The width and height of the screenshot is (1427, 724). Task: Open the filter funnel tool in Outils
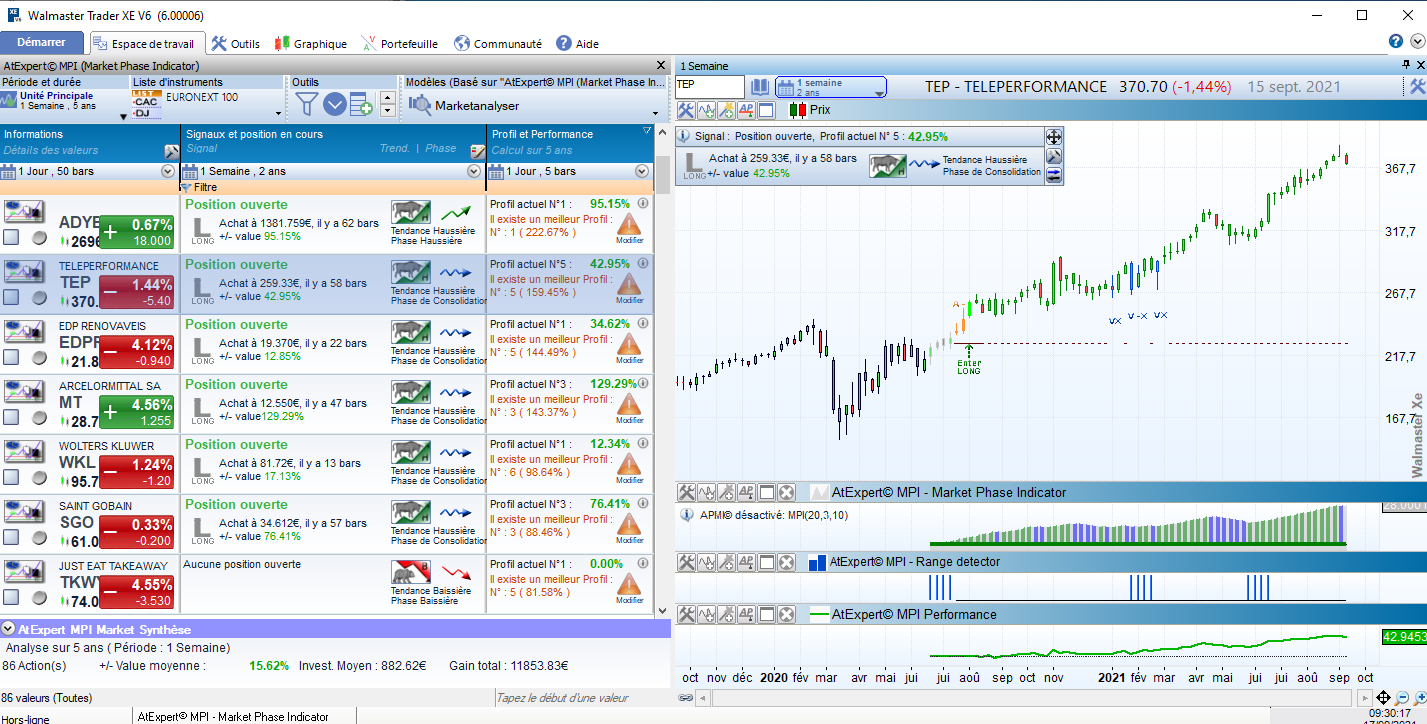[307, 103]
